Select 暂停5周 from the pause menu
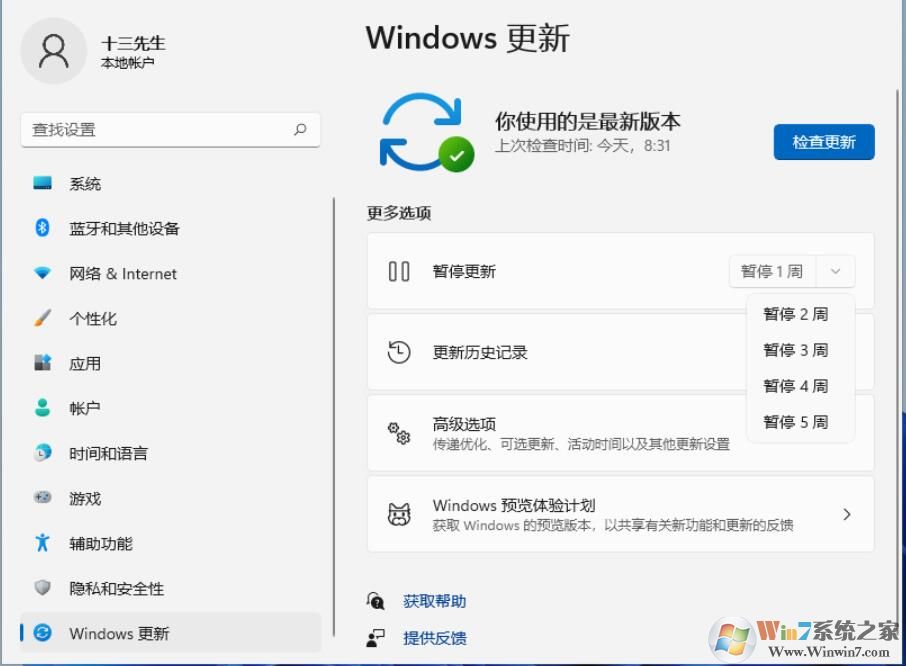The width and height of the screenshot is (906, 666). pos(796,421)
